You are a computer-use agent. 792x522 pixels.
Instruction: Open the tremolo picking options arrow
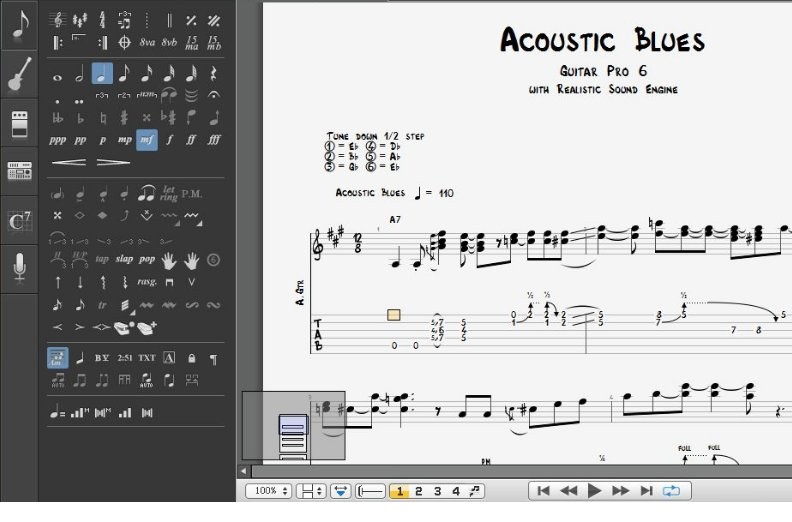click(x=133, y=313)
